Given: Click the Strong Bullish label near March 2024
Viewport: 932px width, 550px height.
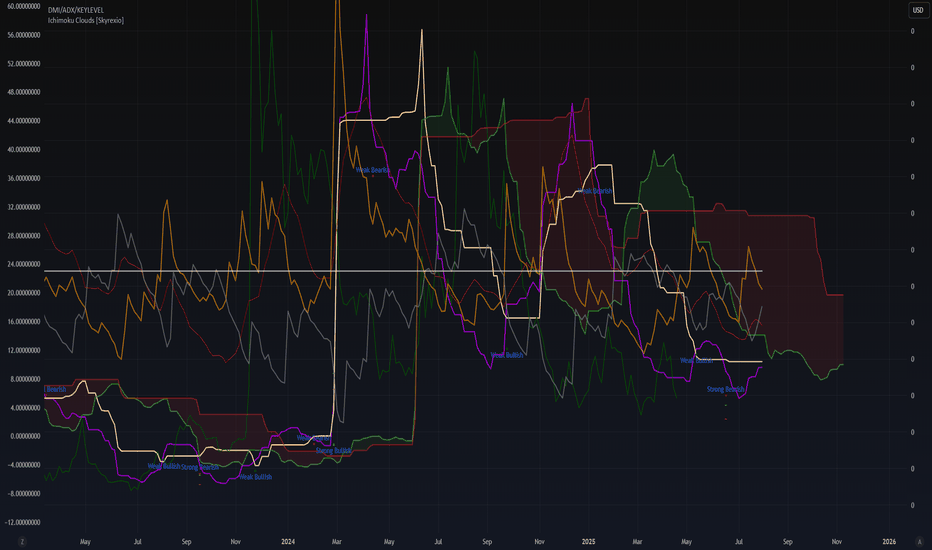Looking at the screenshot, I should [x=333, y=451].
